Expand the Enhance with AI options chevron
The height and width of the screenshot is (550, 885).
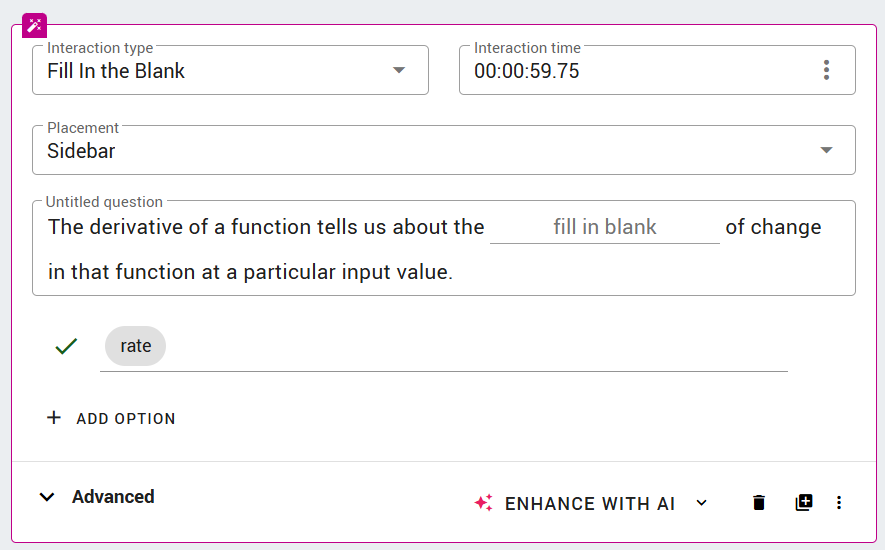click(x=702, y=503)
